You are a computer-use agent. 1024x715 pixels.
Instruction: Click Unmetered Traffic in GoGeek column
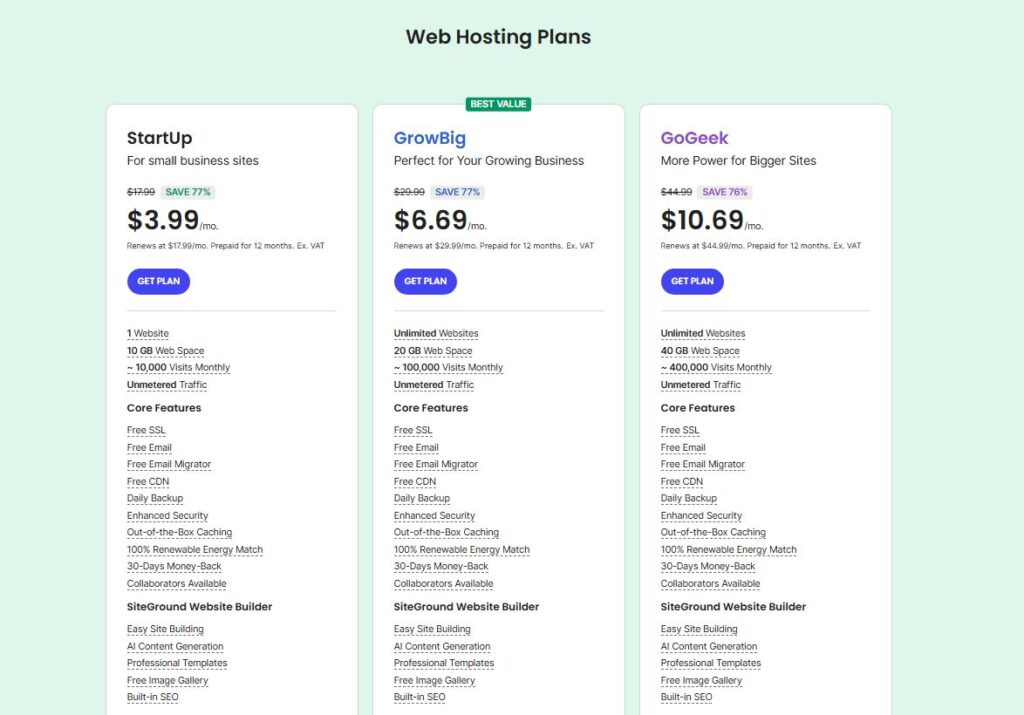click(701, 385)
